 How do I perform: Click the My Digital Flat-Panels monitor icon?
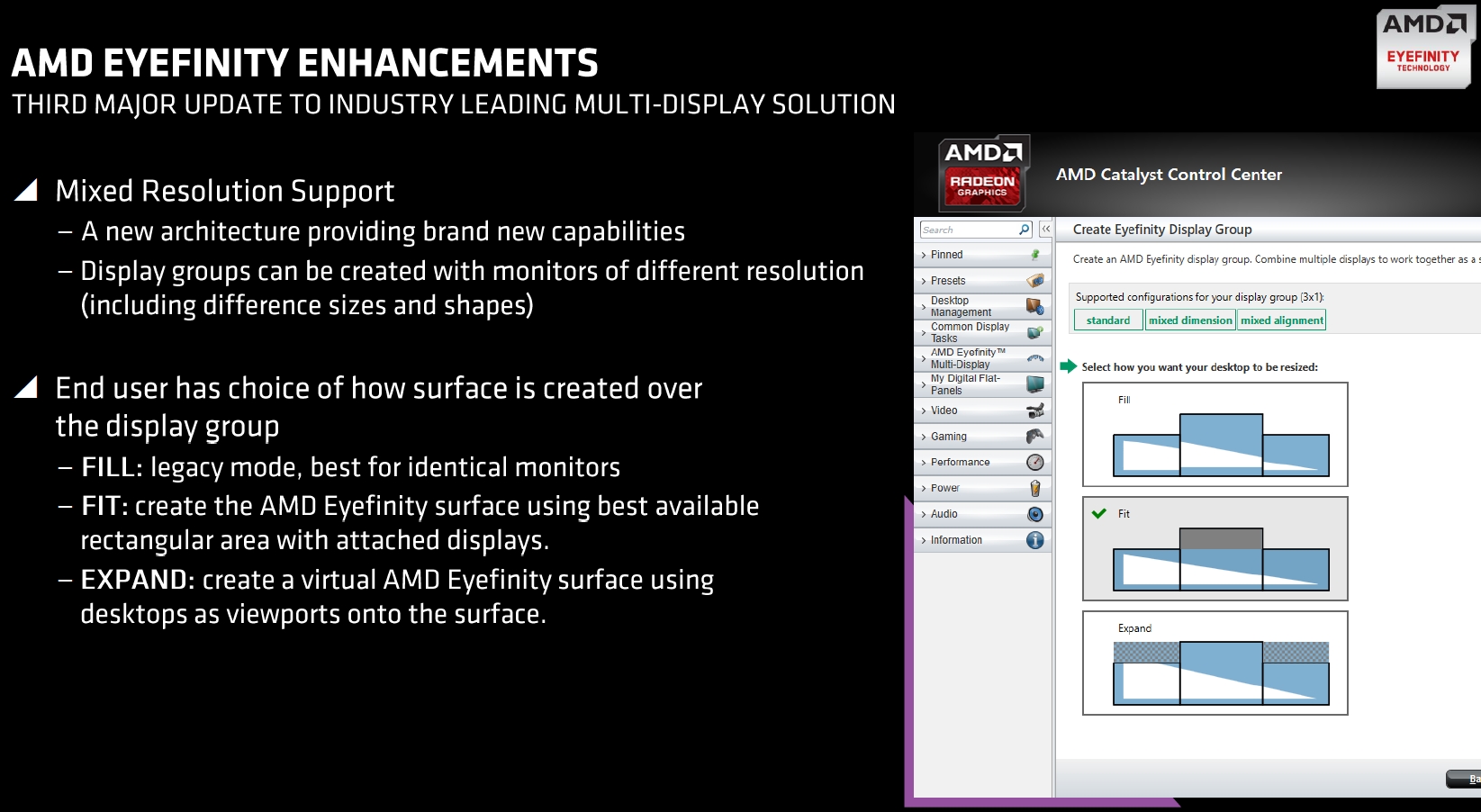tap(1035, 384)
